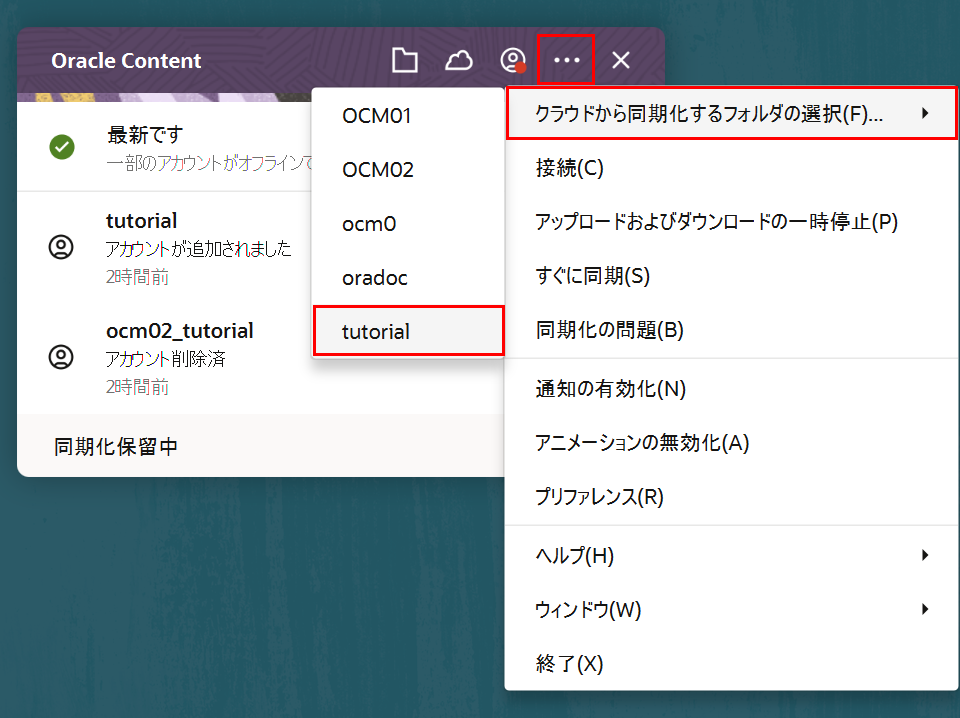
Task: Click account icon beside tutorial notification
Action: coord(61,247)
